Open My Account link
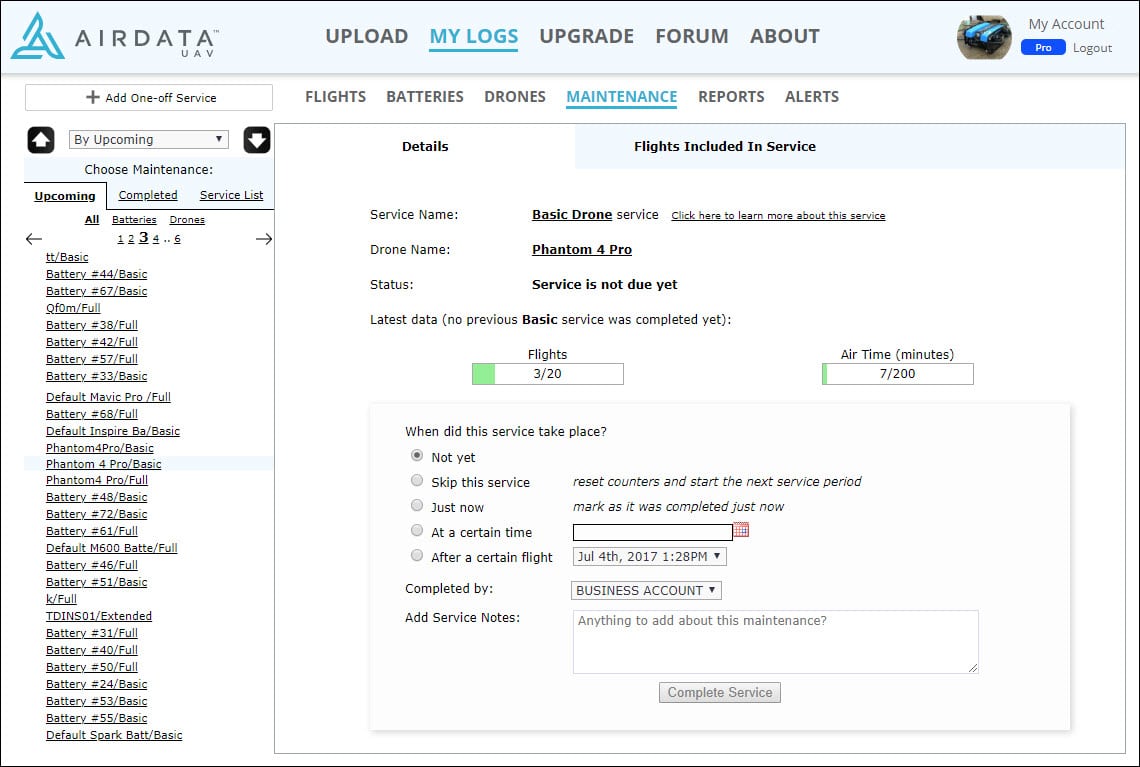This screenshot has width=1140, height=767. pyautogui.click(x=1066, y=24)
